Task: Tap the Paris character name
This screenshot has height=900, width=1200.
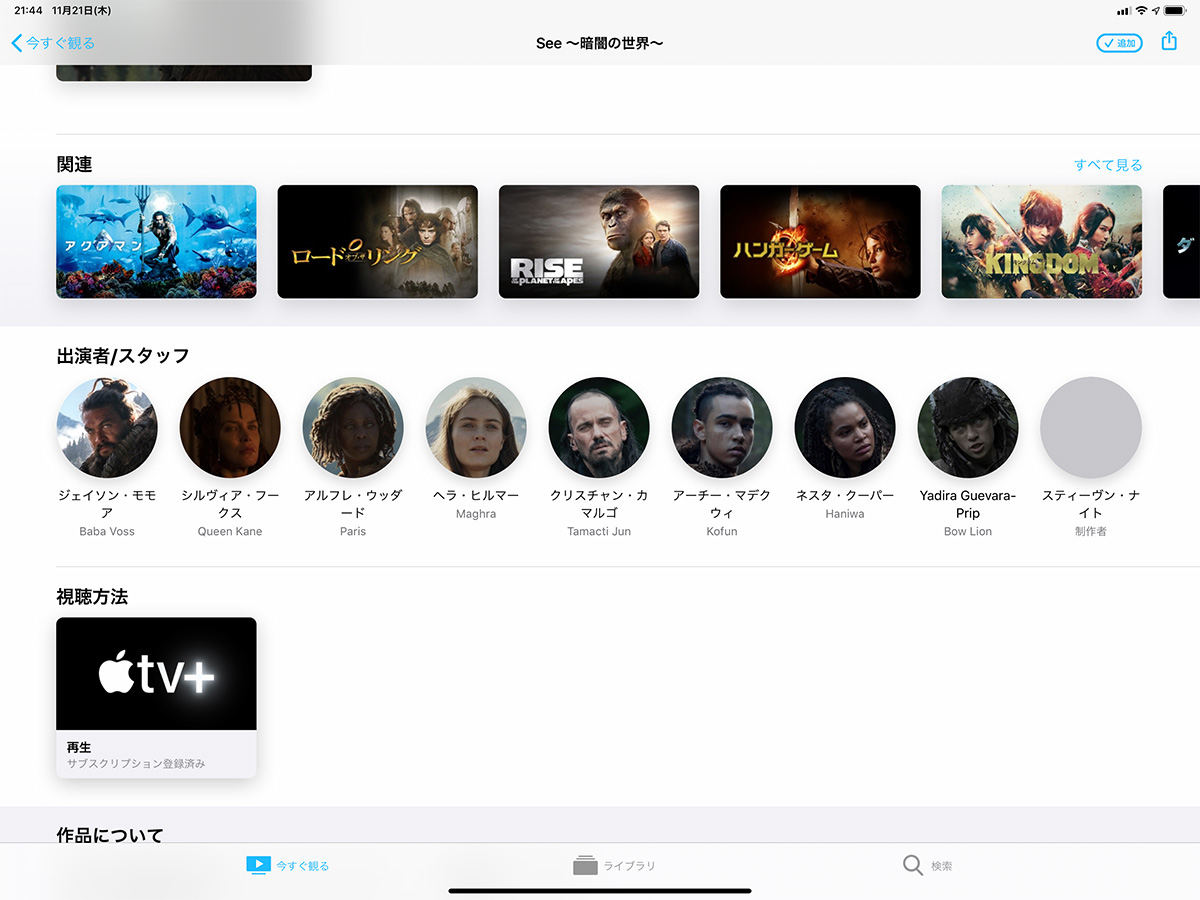Action: [x=353, y=531]
